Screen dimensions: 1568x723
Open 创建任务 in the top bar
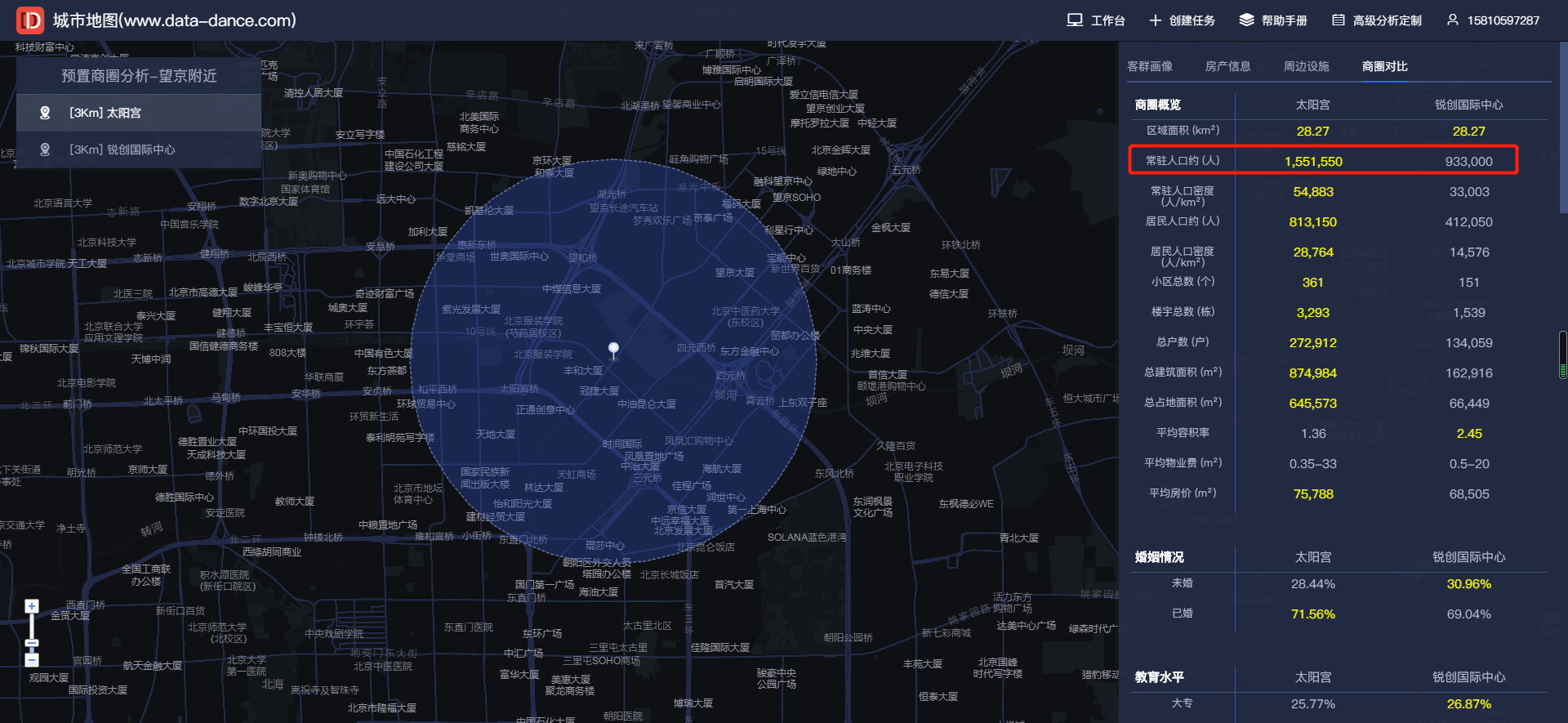click(1192, 20)
